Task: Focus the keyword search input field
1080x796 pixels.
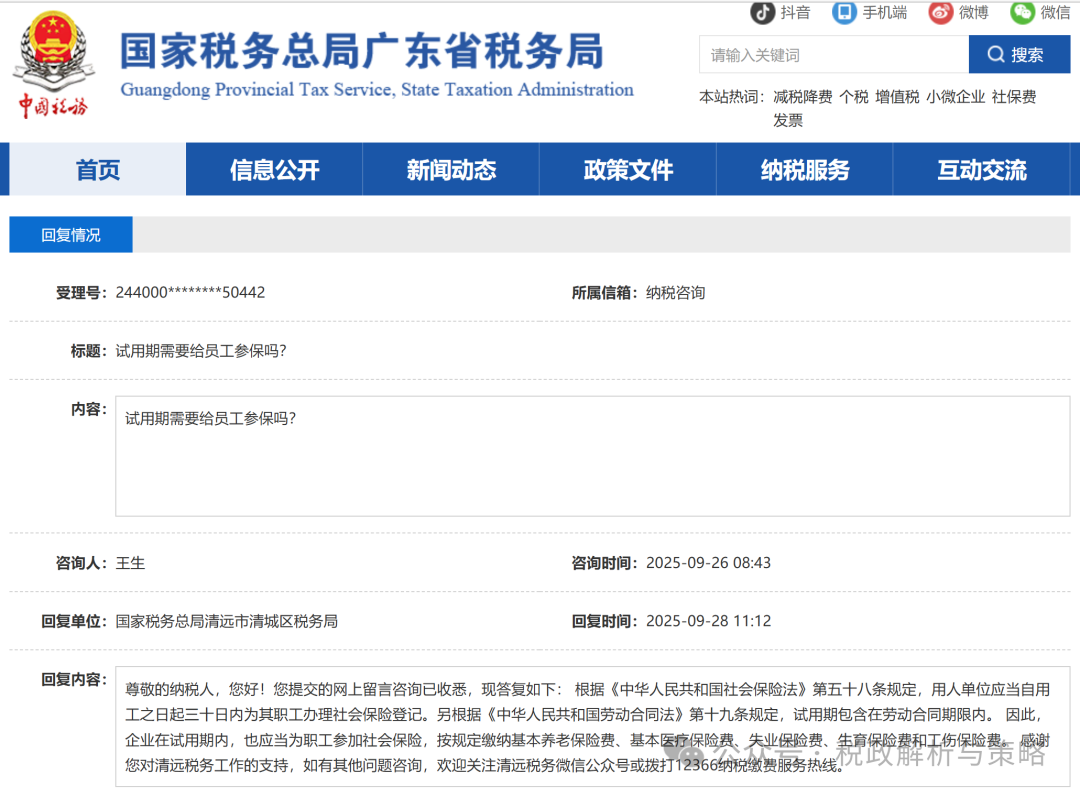Action: 833,55
